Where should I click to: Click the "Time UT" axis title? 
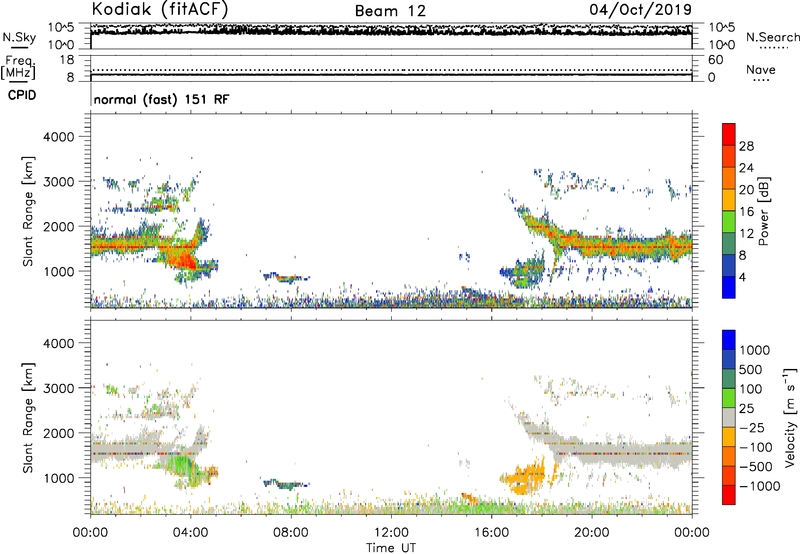[391, 548]
